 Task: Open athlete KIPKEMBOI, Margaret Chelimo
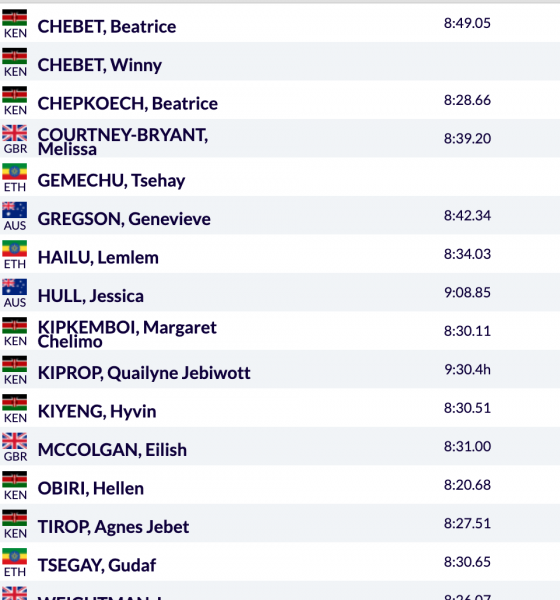pos(127,334)
